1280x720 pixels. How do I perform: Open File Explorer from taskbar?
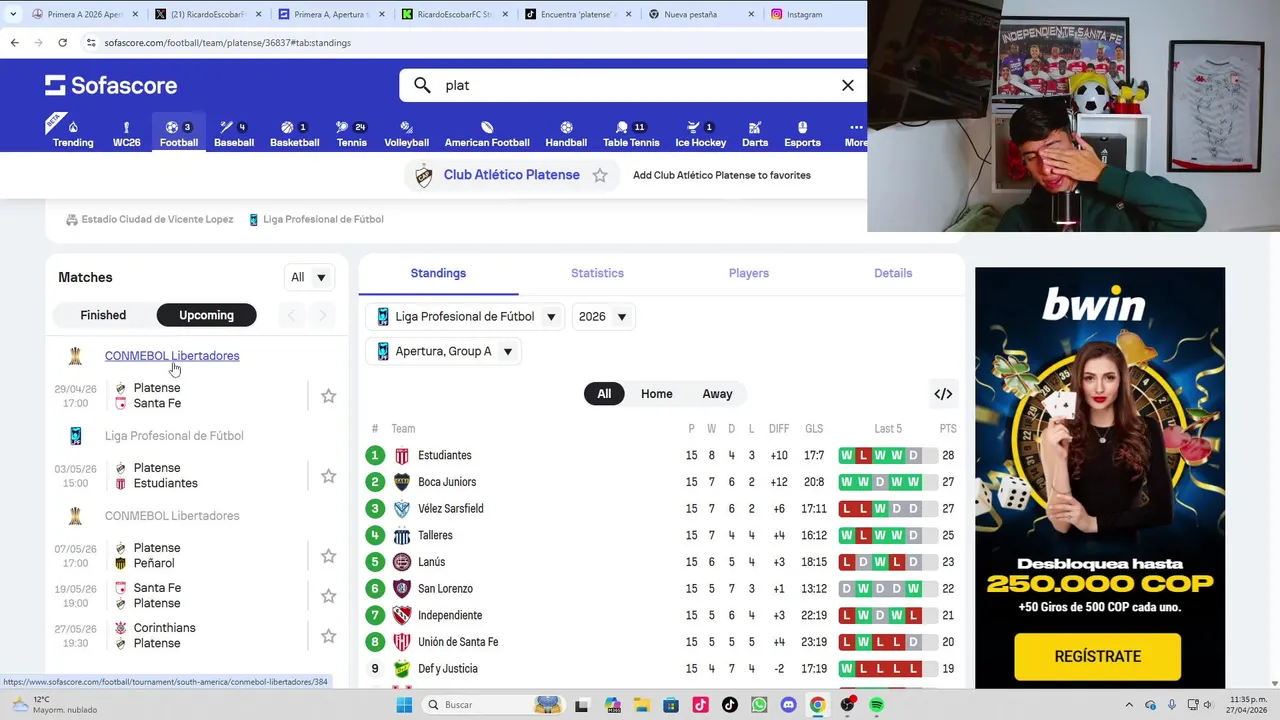[642, 705]
